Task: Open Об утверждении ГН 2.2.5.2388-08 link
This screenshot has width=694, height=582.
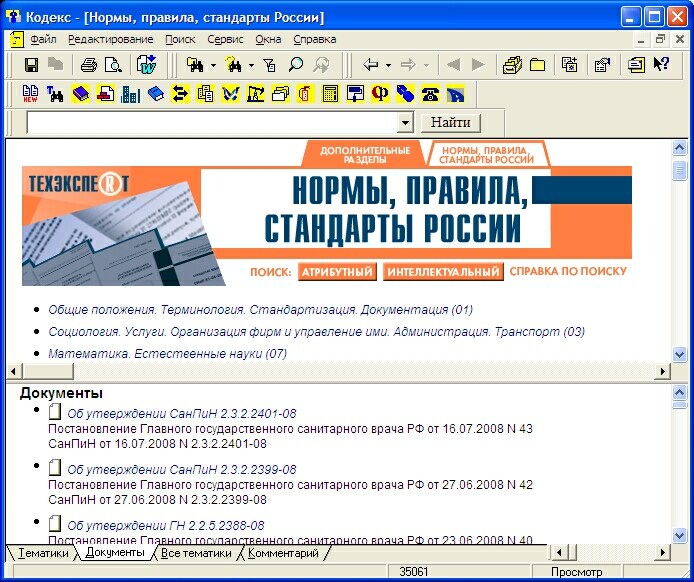Action: [x=166, y=525]
